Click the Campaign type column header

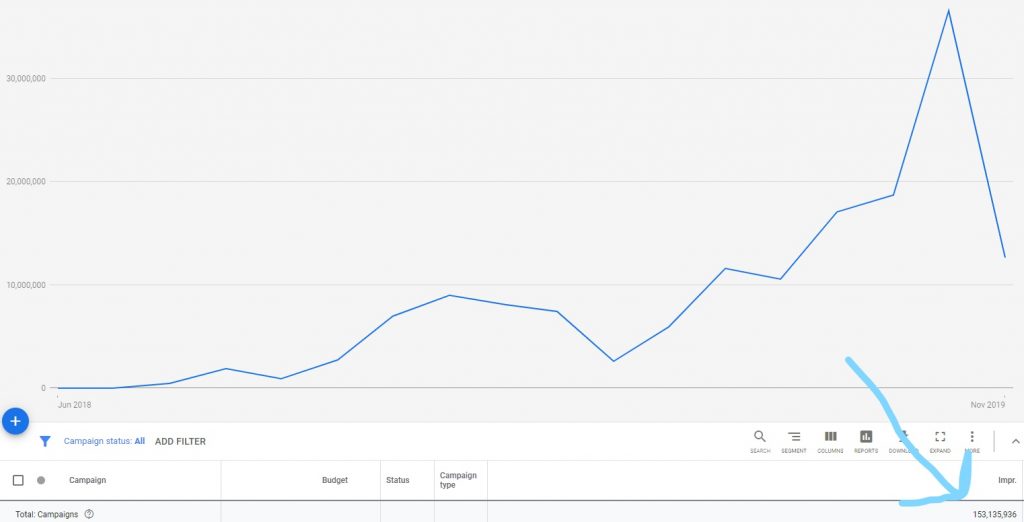pos(458,480)
